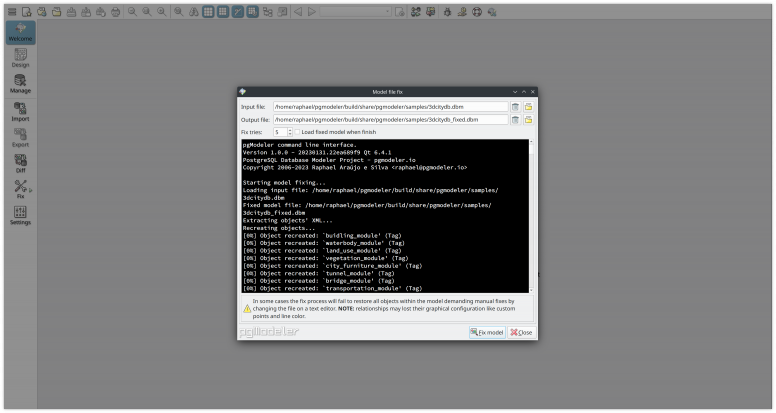Click the Close button in the dialog
The width and height of the screenshot is (776, 413).
click(522, 332)
